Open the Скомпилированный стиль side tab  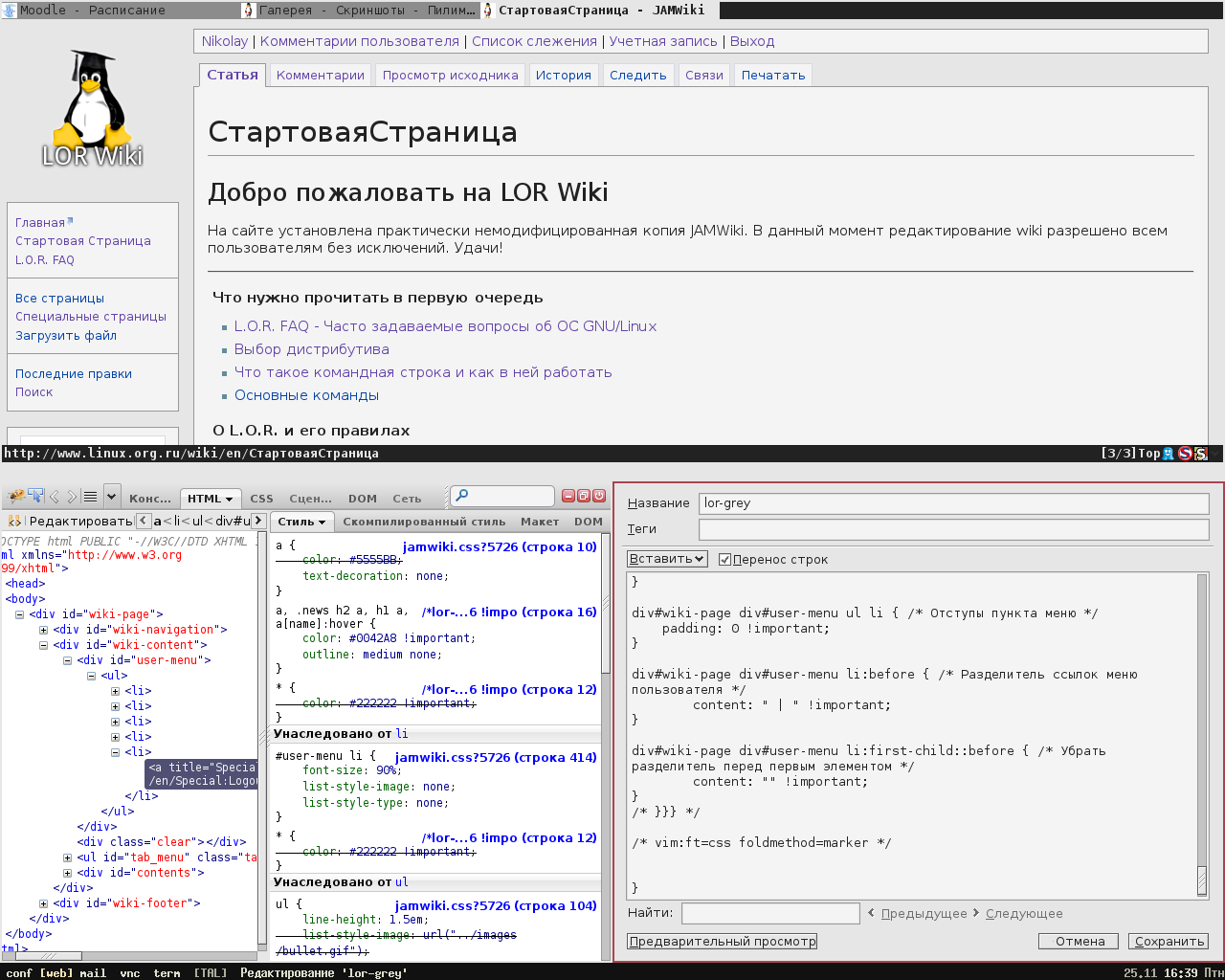[x=424, y=522]
